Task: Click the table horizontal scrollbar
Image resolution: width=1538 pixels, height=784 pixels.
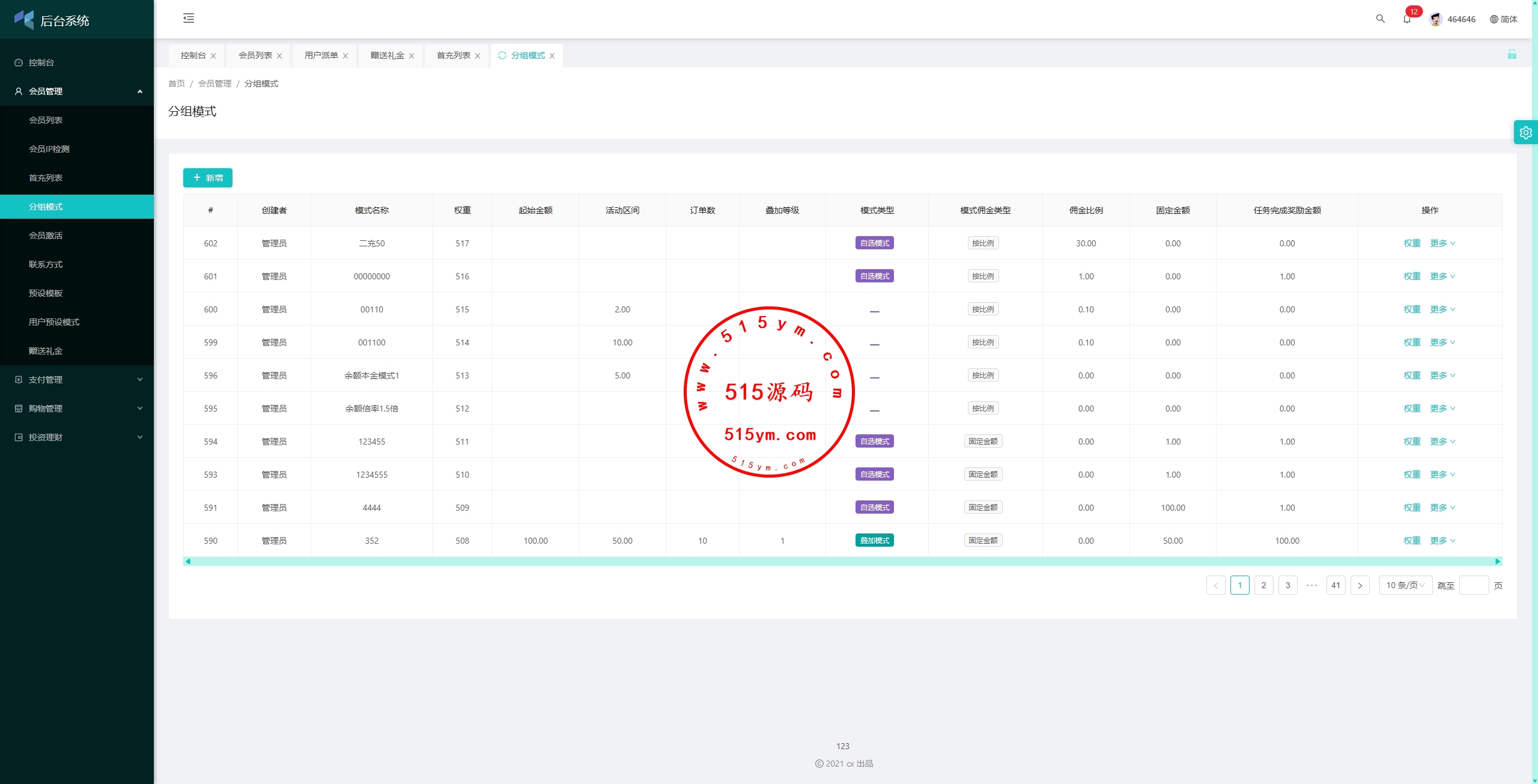Action: (x=841, y=561)
